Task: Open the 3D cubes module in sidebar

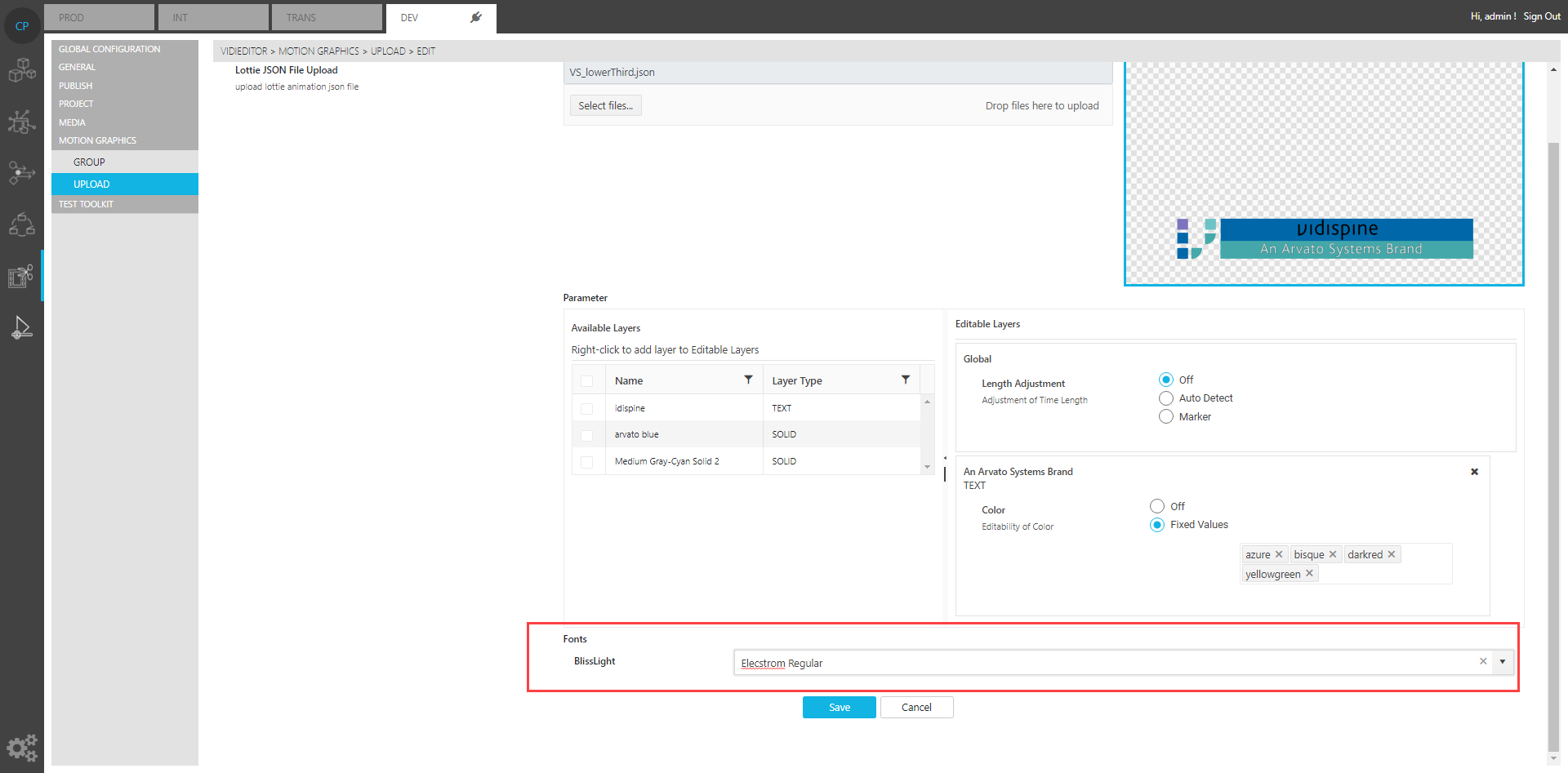Action: (x=22, y=71)
